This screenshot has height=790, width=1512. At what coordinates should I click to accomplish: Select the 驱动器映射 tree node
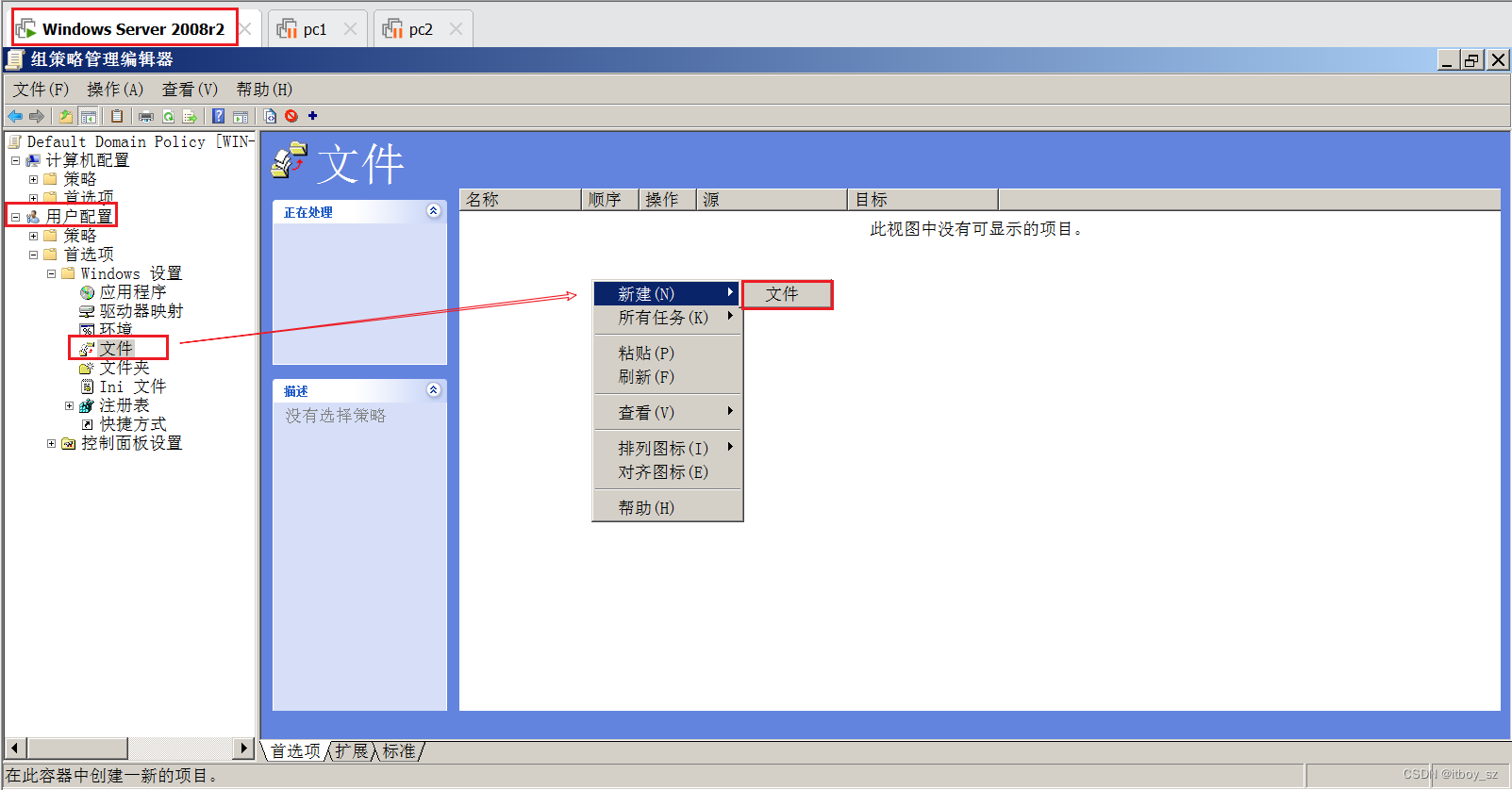[141, 311]
